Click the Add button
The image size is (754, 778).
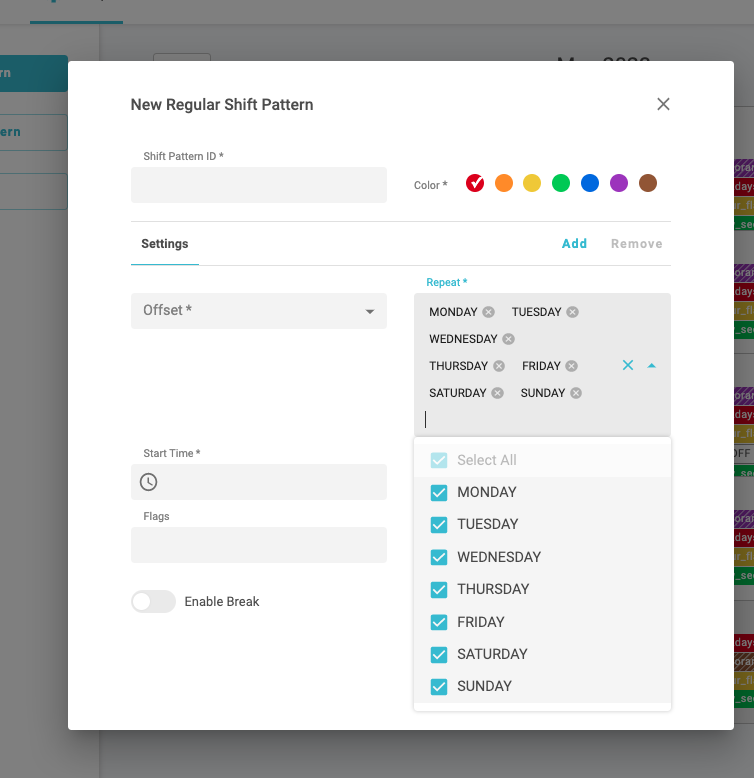(x=574, y=244)
